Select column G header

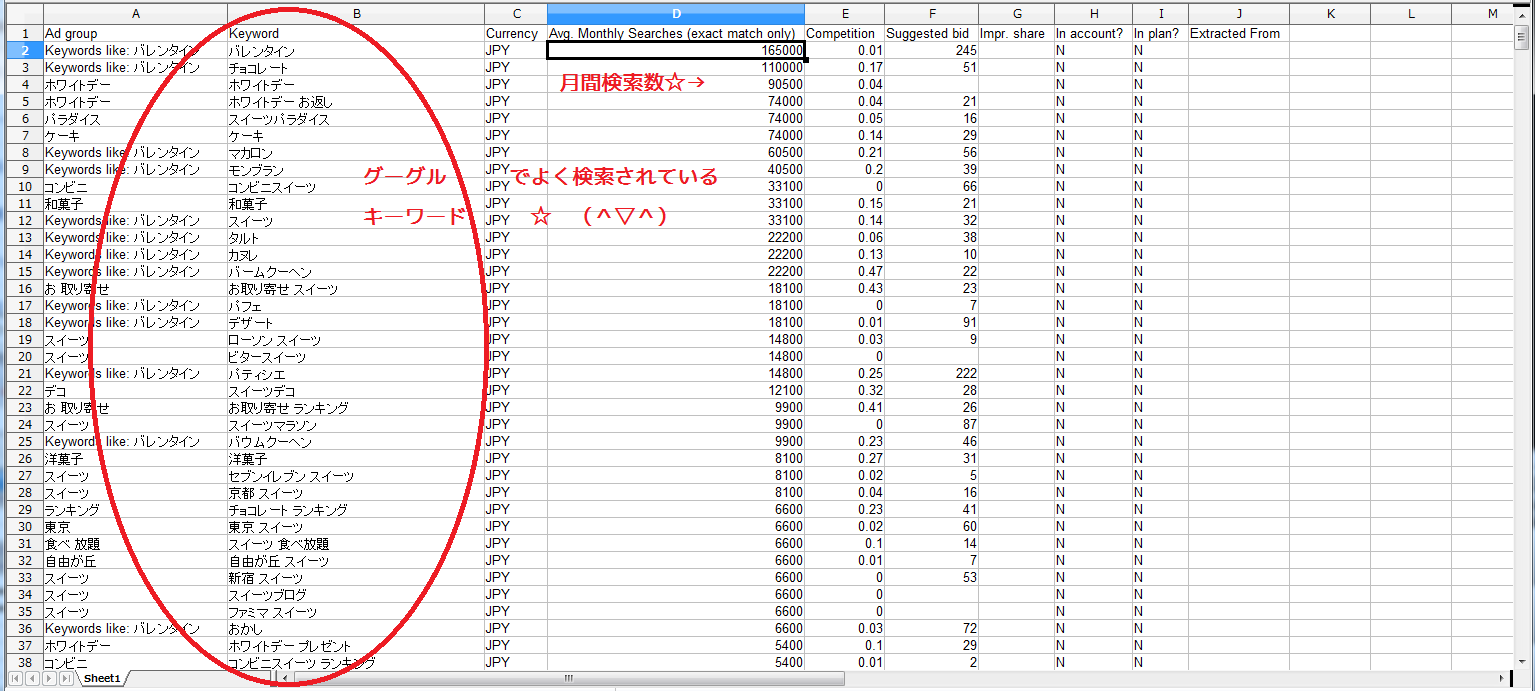tap(1016, 13)
